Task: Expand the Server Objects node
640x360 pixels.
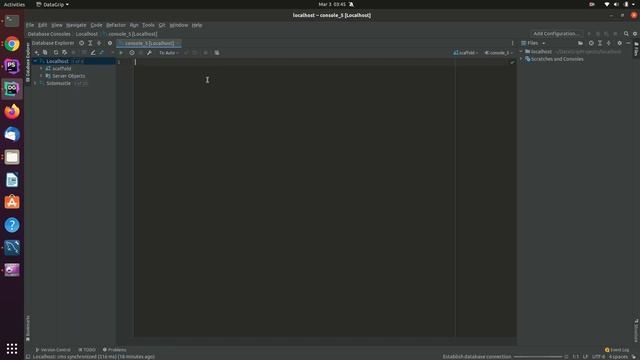Action: (41, 76)
